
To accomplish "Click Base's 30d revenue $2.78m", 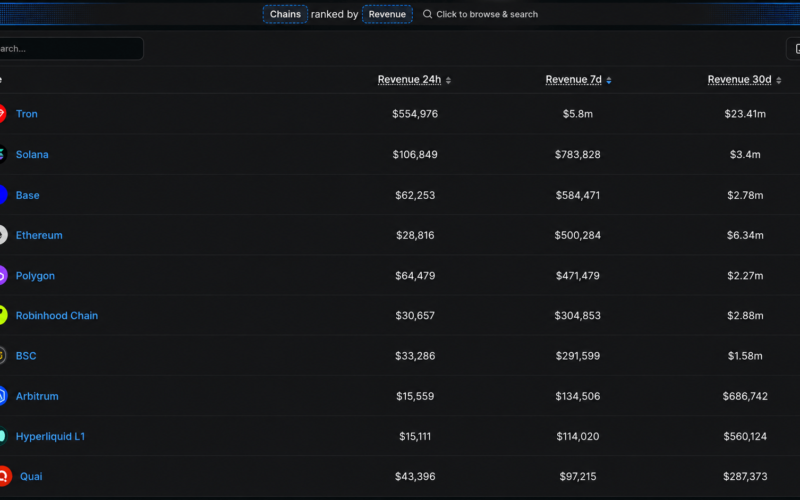I will [x=745, y=195].
